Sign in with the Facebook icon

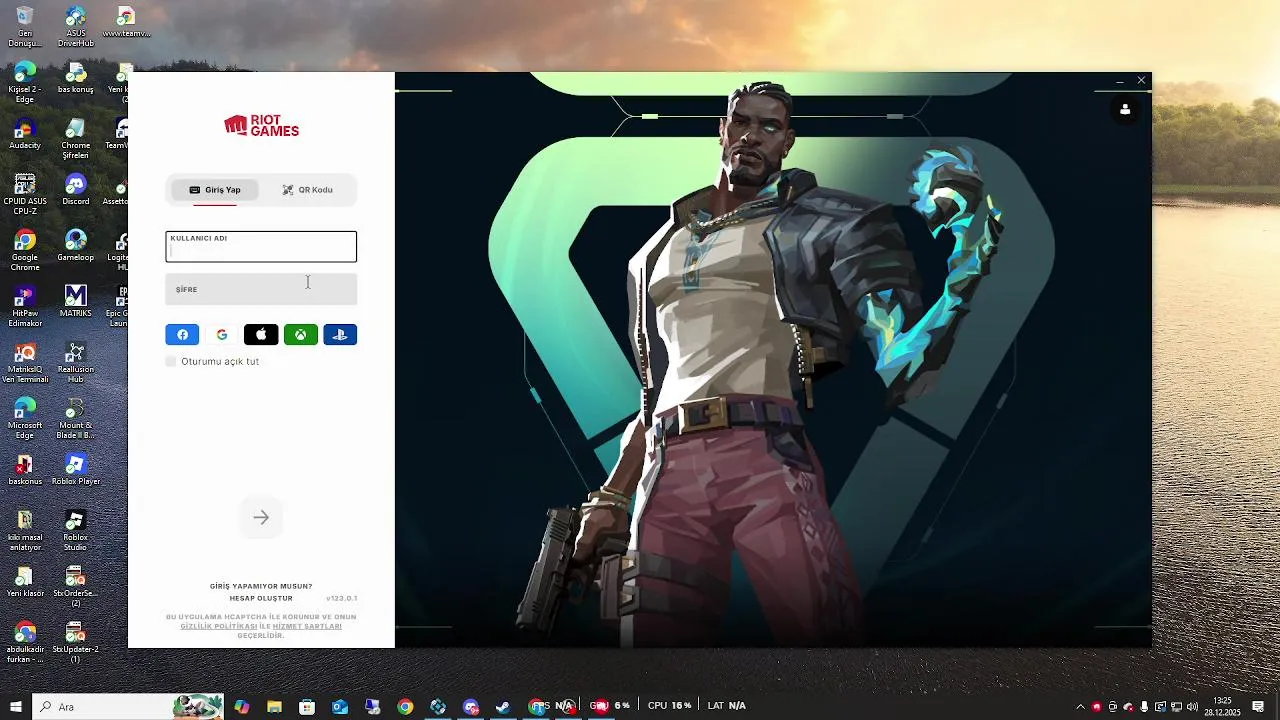[x=182, y=335]
